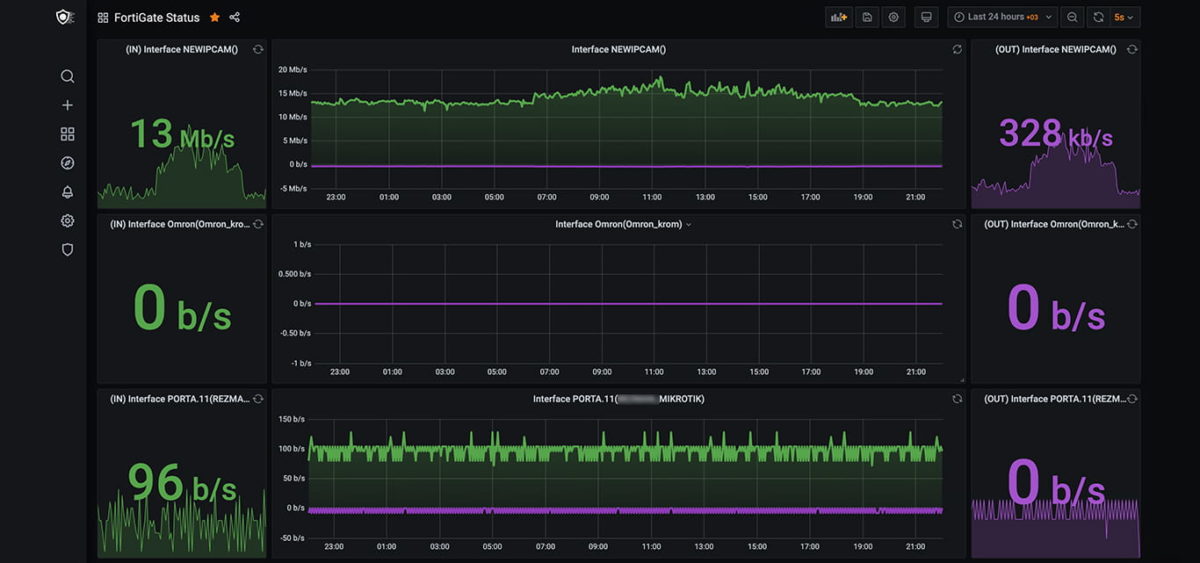Image resolution: width=1200 pixels, height=563 pixels.
Task: Open the Dashboards grid icon in sidebar
Action: (x=67, y=134)
